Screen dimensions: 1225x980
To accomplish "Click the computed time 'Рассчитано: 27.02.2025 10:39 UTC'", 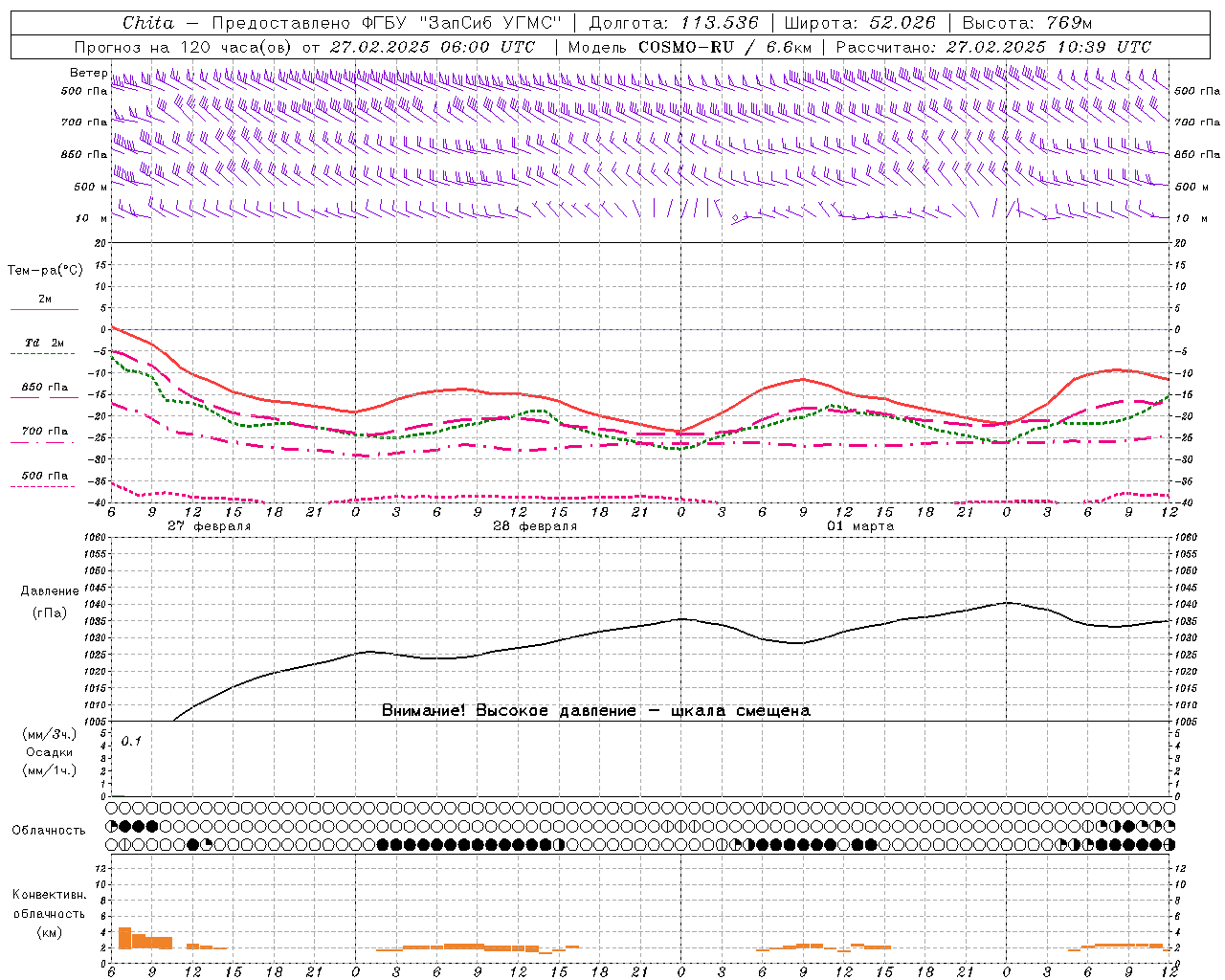I will coord(993,47).
